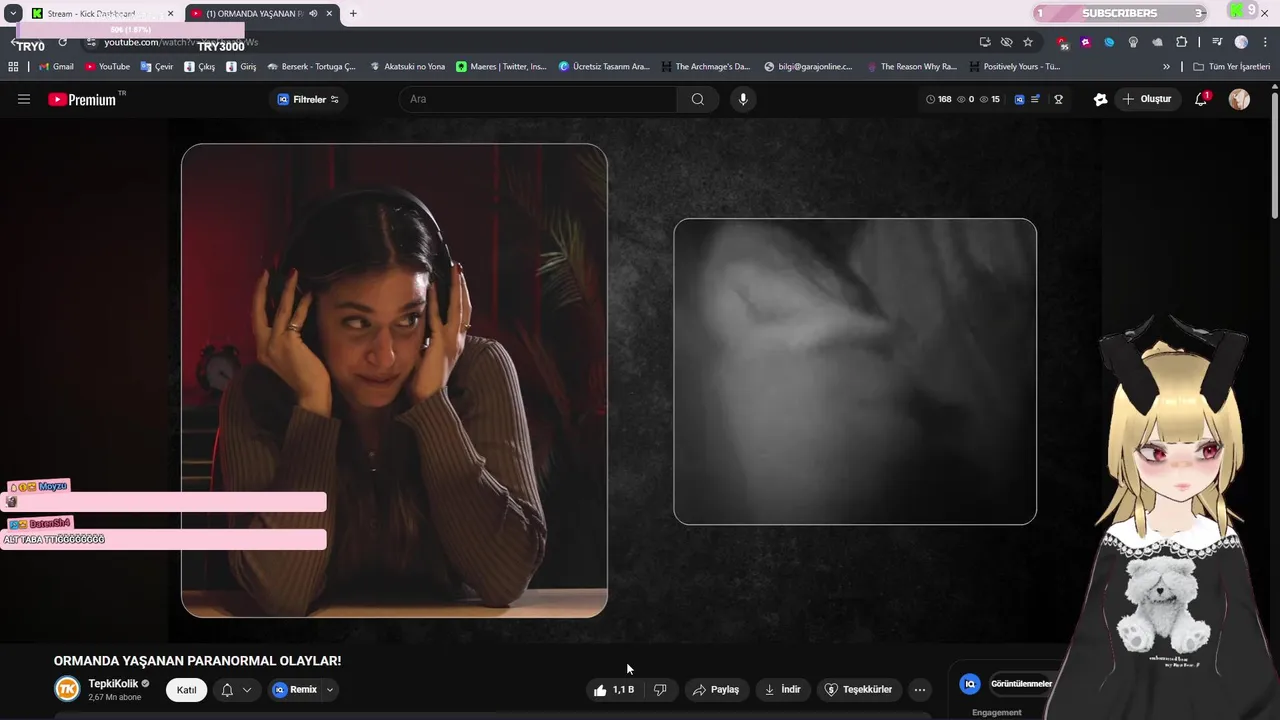Image resolution: width=1280 pixels, height=720 pixels.
Task: Open the YouTube hamburger guide menu
Action: click(x=24, y=99)
